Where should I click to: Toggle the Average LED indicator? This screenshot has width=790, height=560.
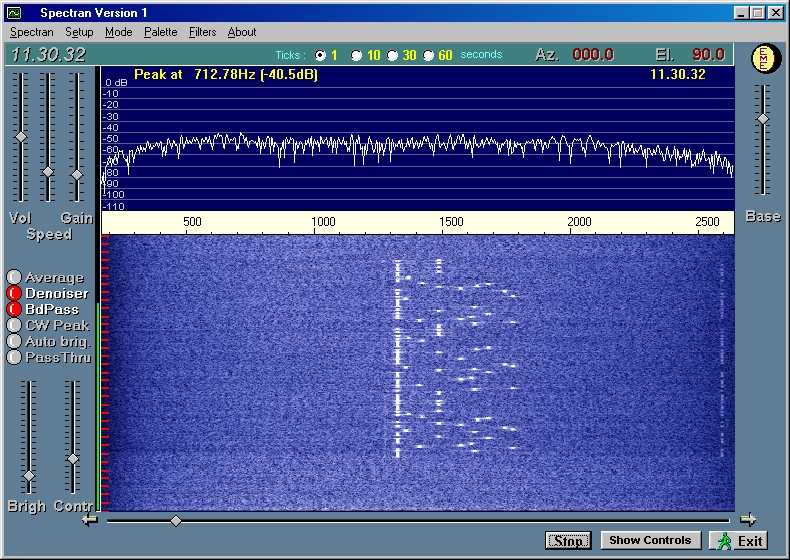[14, 278]
